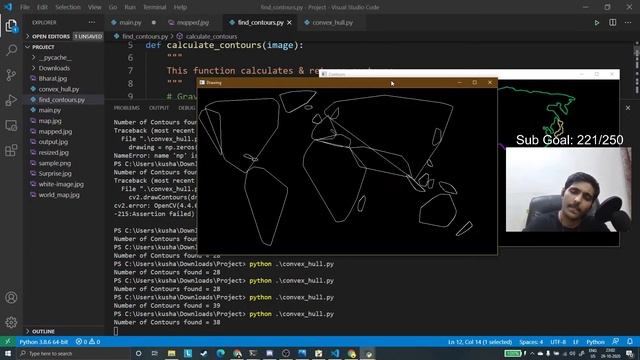This screenshot has height=360, width=640.
Task: Open editor More Actions ellipsis
Action: [628, 22]
